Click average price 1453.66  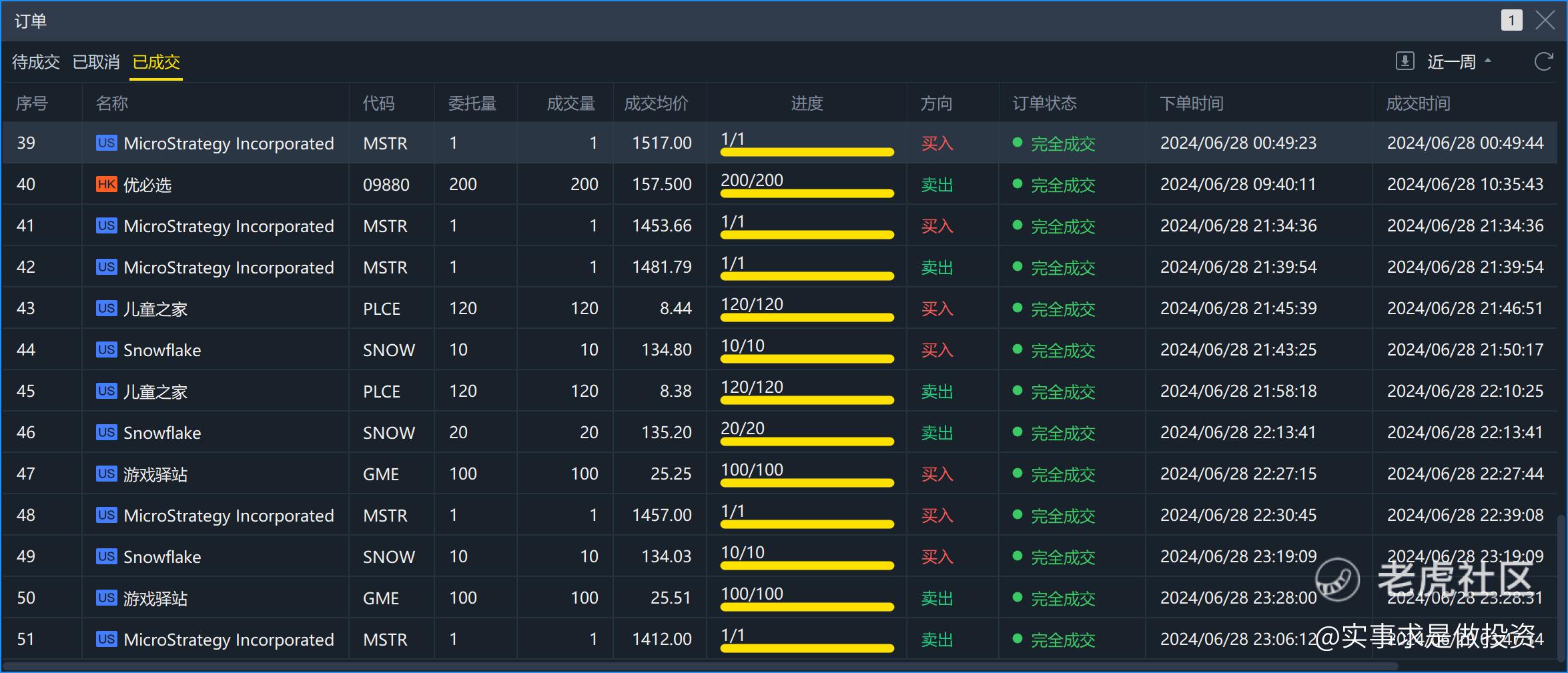click(x=662, y=225)
